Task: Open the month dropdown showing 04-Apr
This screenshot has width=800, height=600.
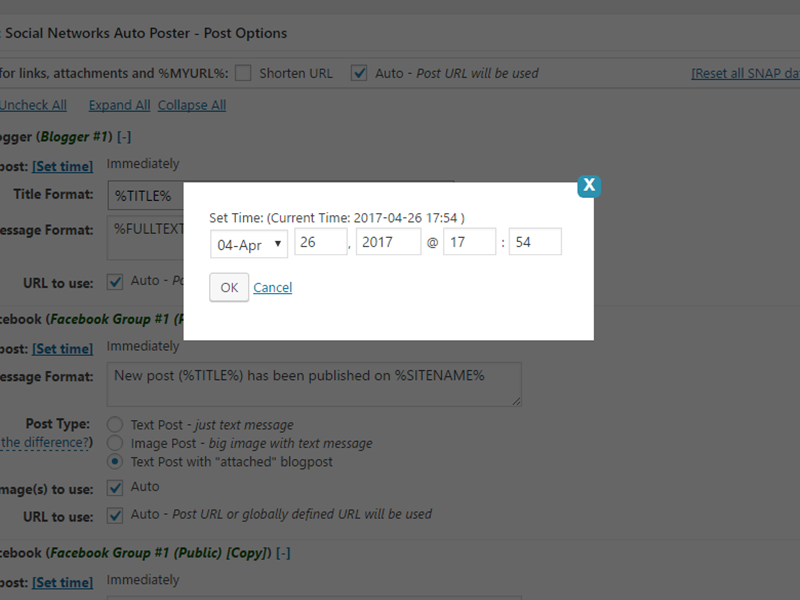Action: [x=249, y=243]
